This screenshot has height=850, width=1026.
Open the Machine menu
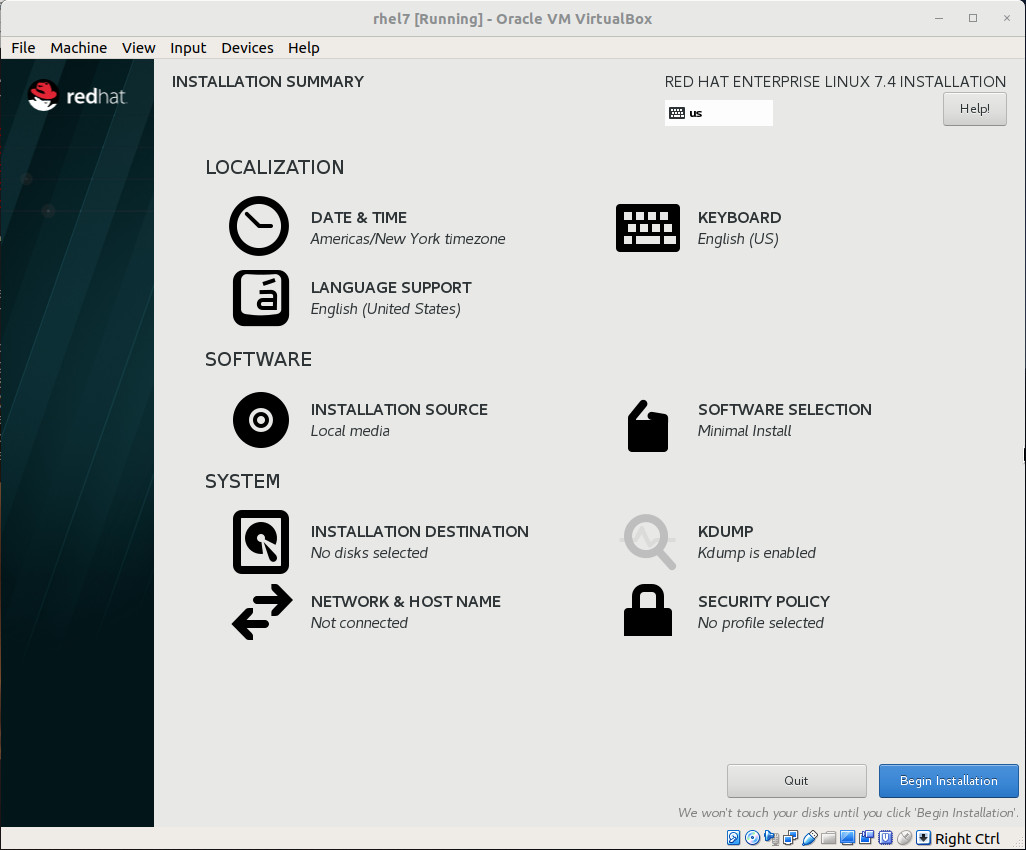pos(79,48)
